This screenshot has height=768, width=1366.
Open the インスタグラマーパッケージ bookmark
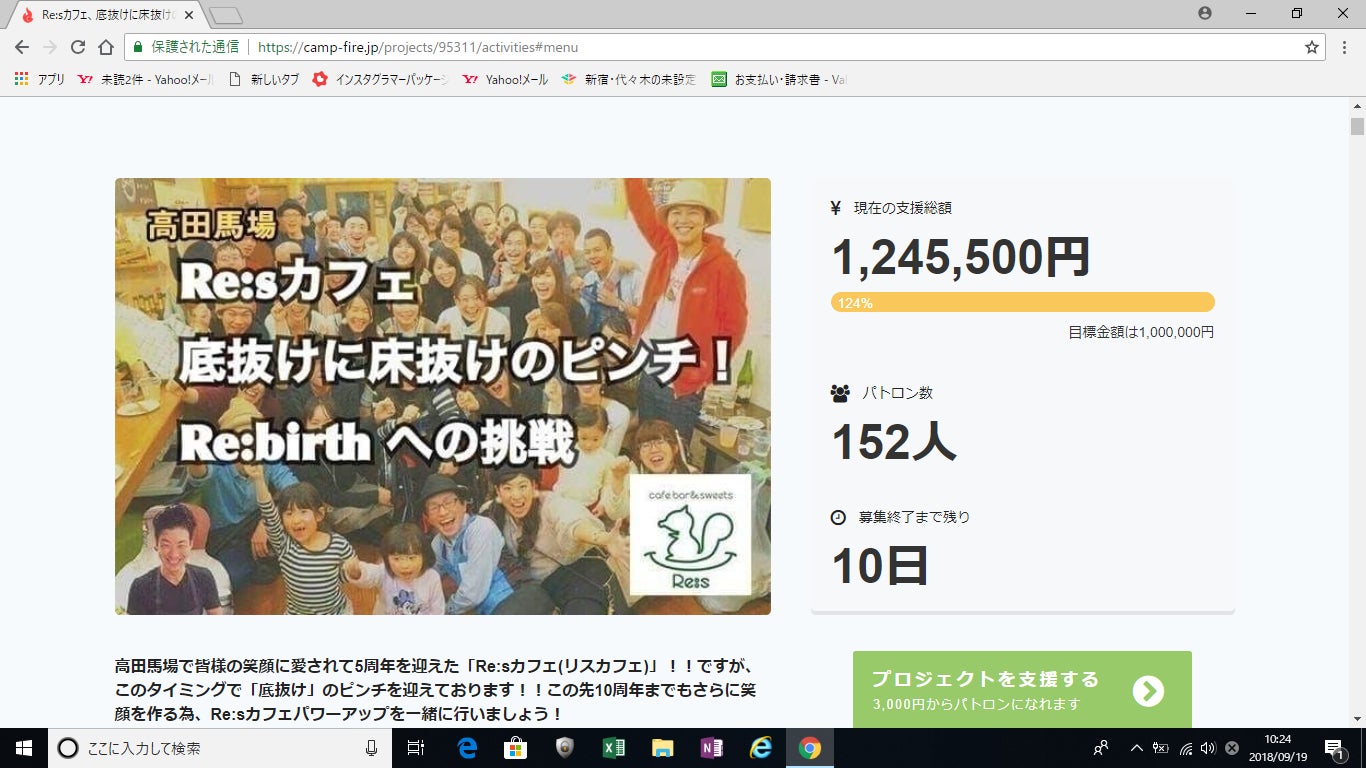(380, 79)
